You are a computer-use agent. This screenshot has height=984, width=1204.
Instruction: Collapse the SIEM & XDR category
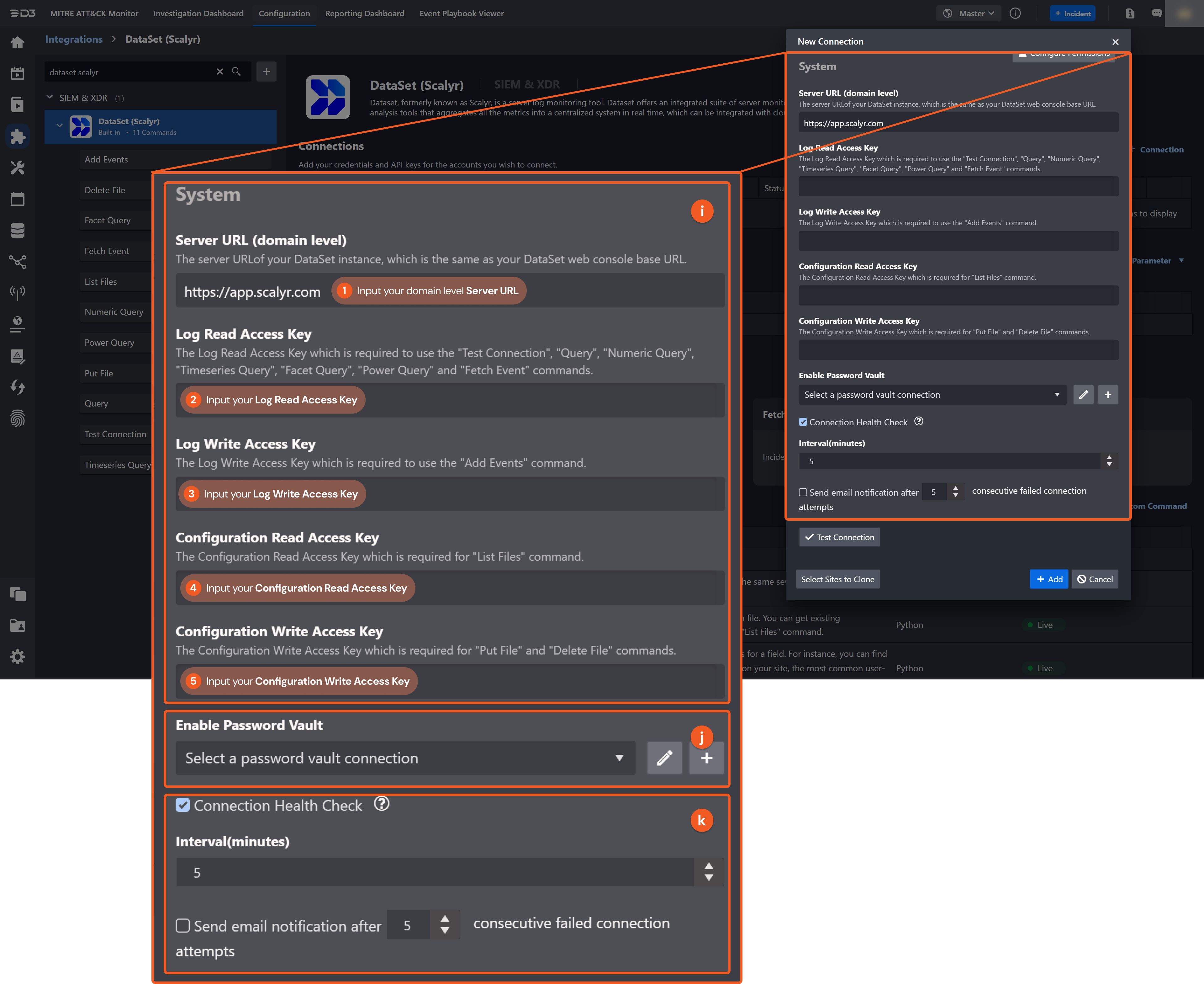coord(49,98)
